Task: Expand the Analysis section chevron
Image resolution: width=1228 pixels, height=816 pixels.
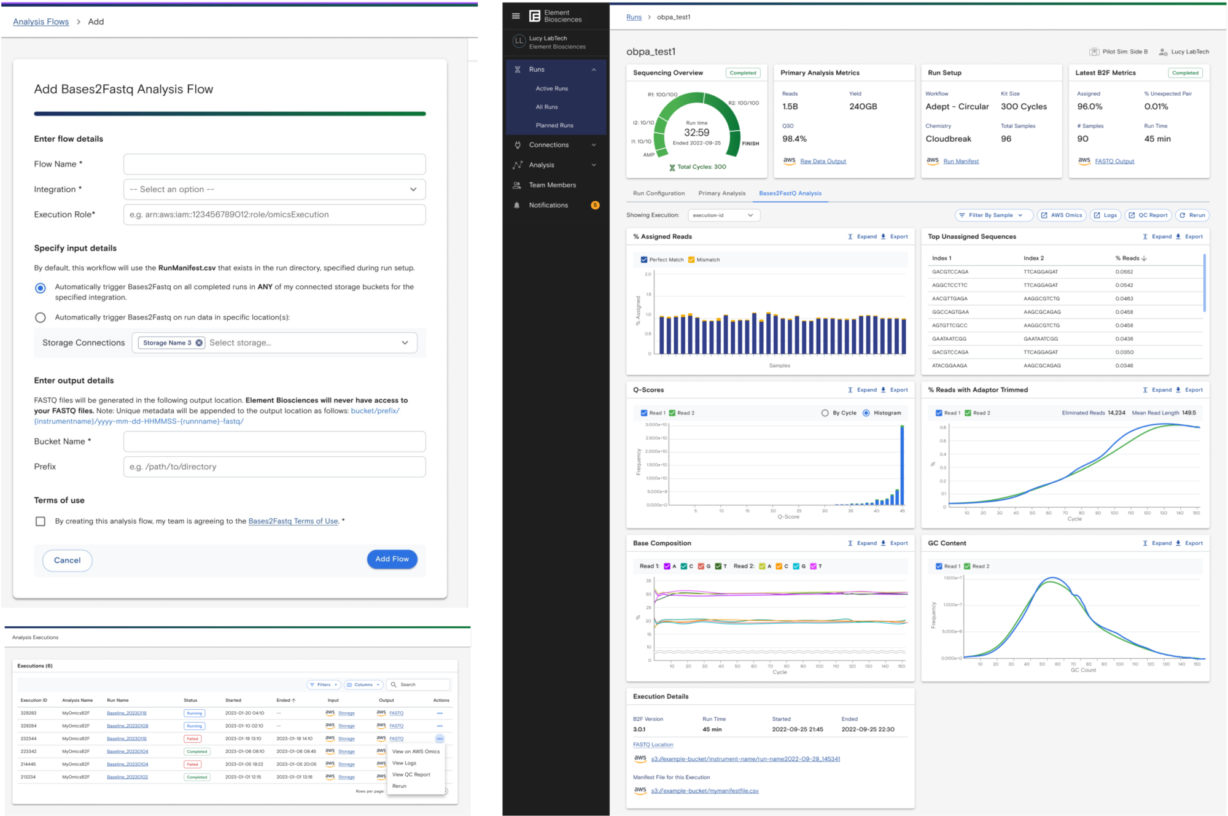Action: pos(594,165)
